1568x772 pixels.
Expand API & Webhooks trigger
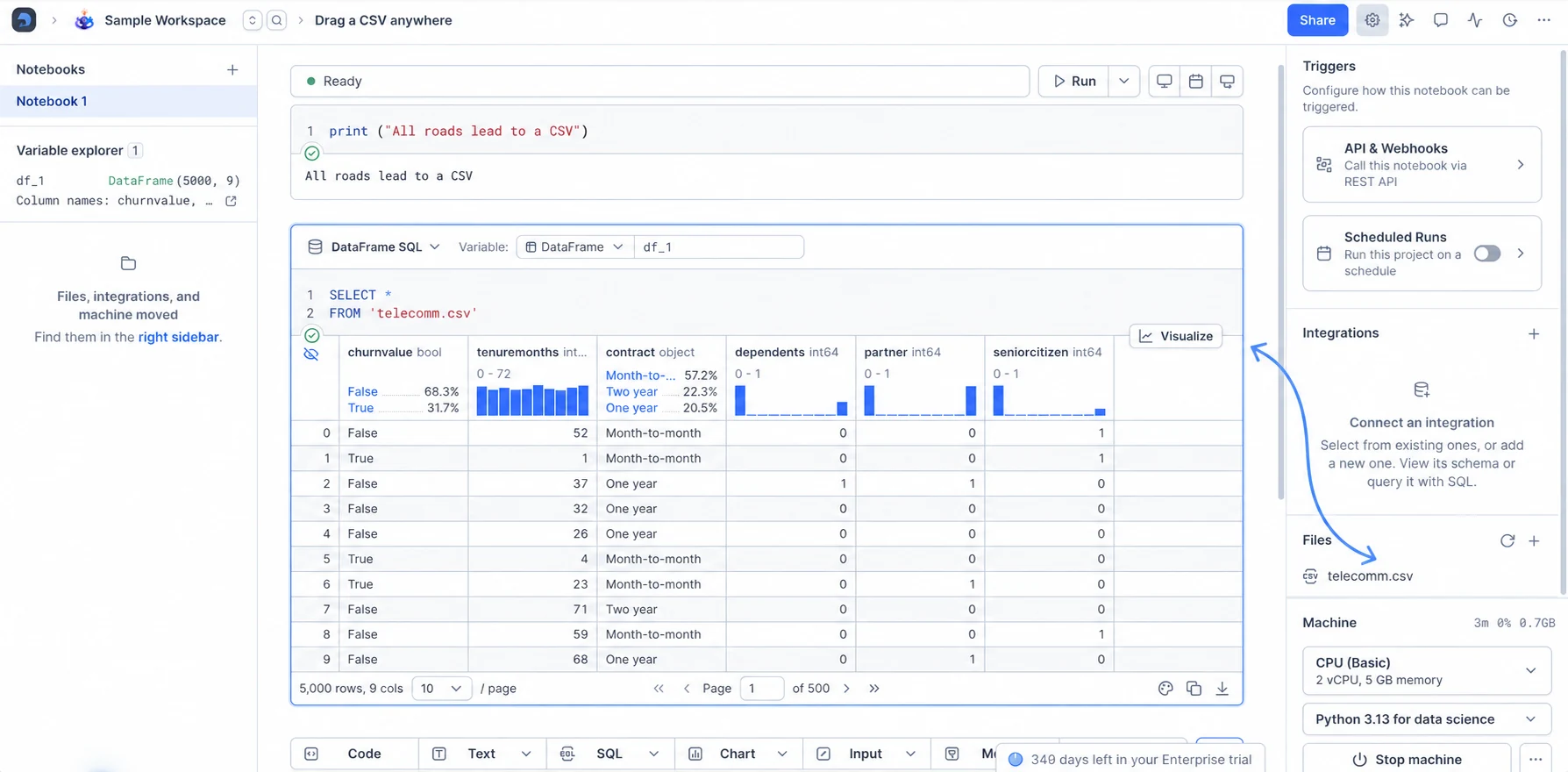[1422, 165]
